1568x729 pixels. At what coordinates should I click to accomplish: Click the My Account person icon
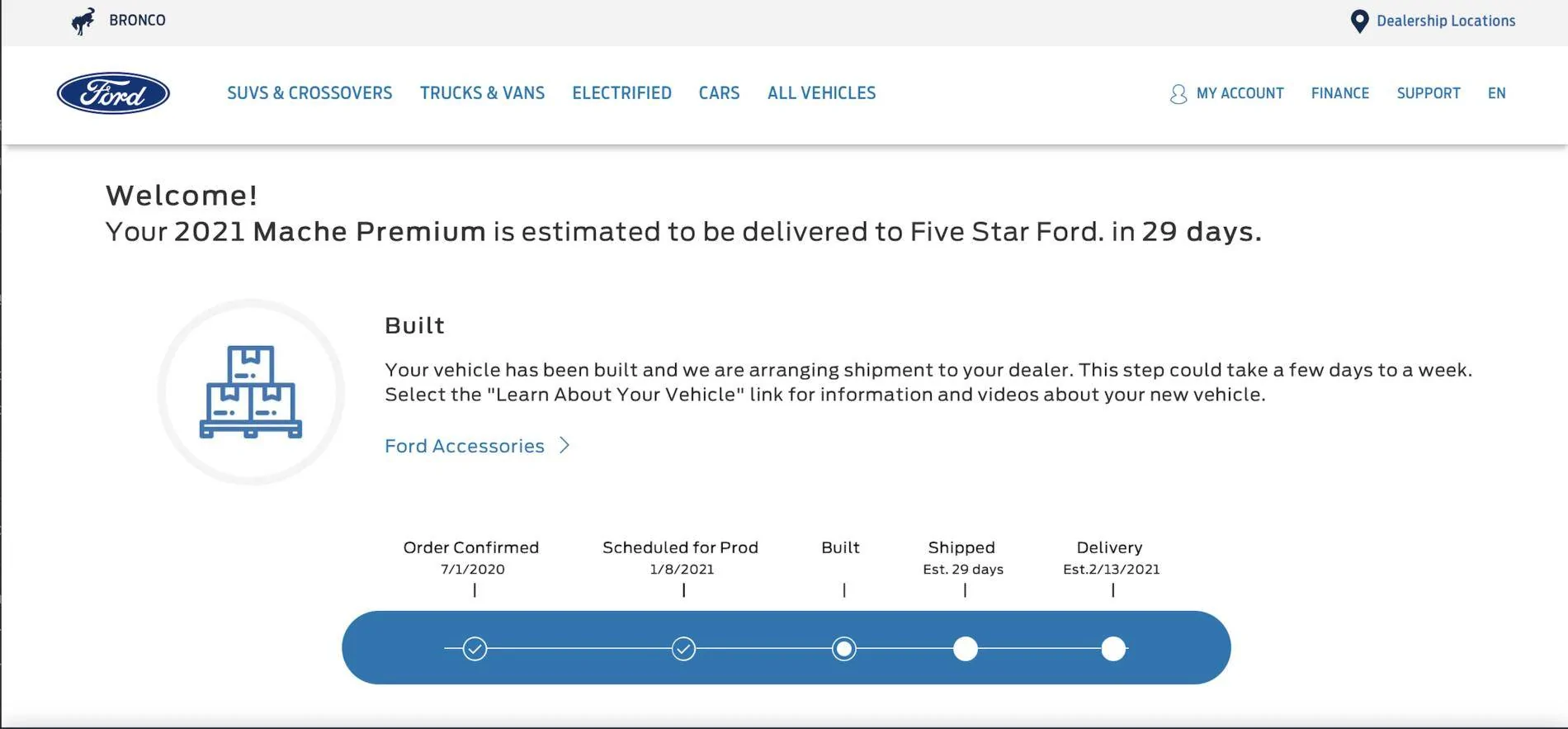(x=1178, y=94)
